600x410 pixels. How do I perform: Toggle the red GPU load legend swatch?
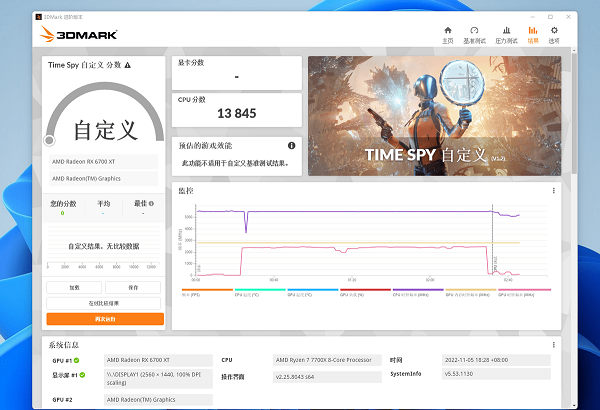coord(365,290)
